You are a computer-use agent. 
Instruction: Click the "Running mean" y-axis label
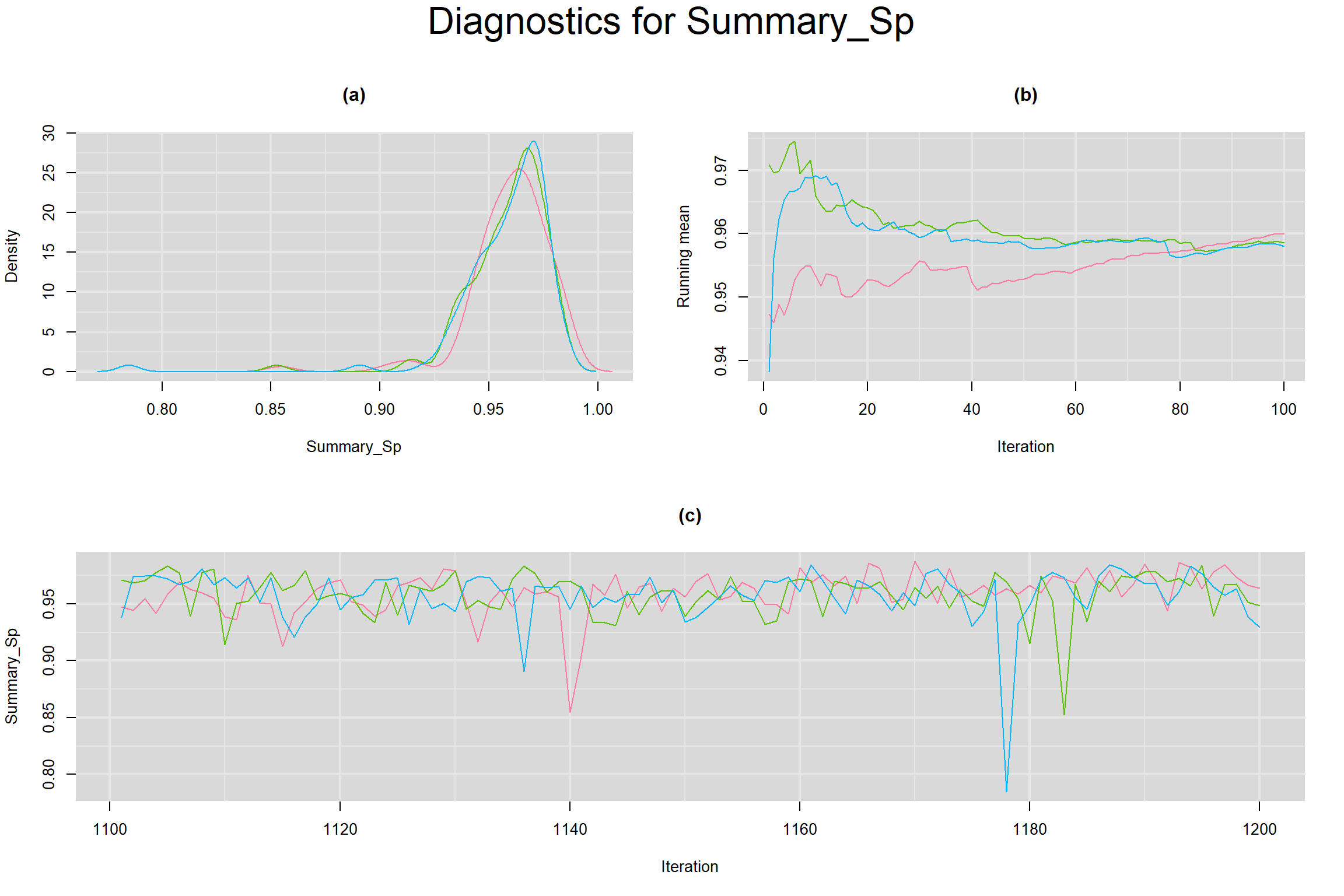pos(683,256)
